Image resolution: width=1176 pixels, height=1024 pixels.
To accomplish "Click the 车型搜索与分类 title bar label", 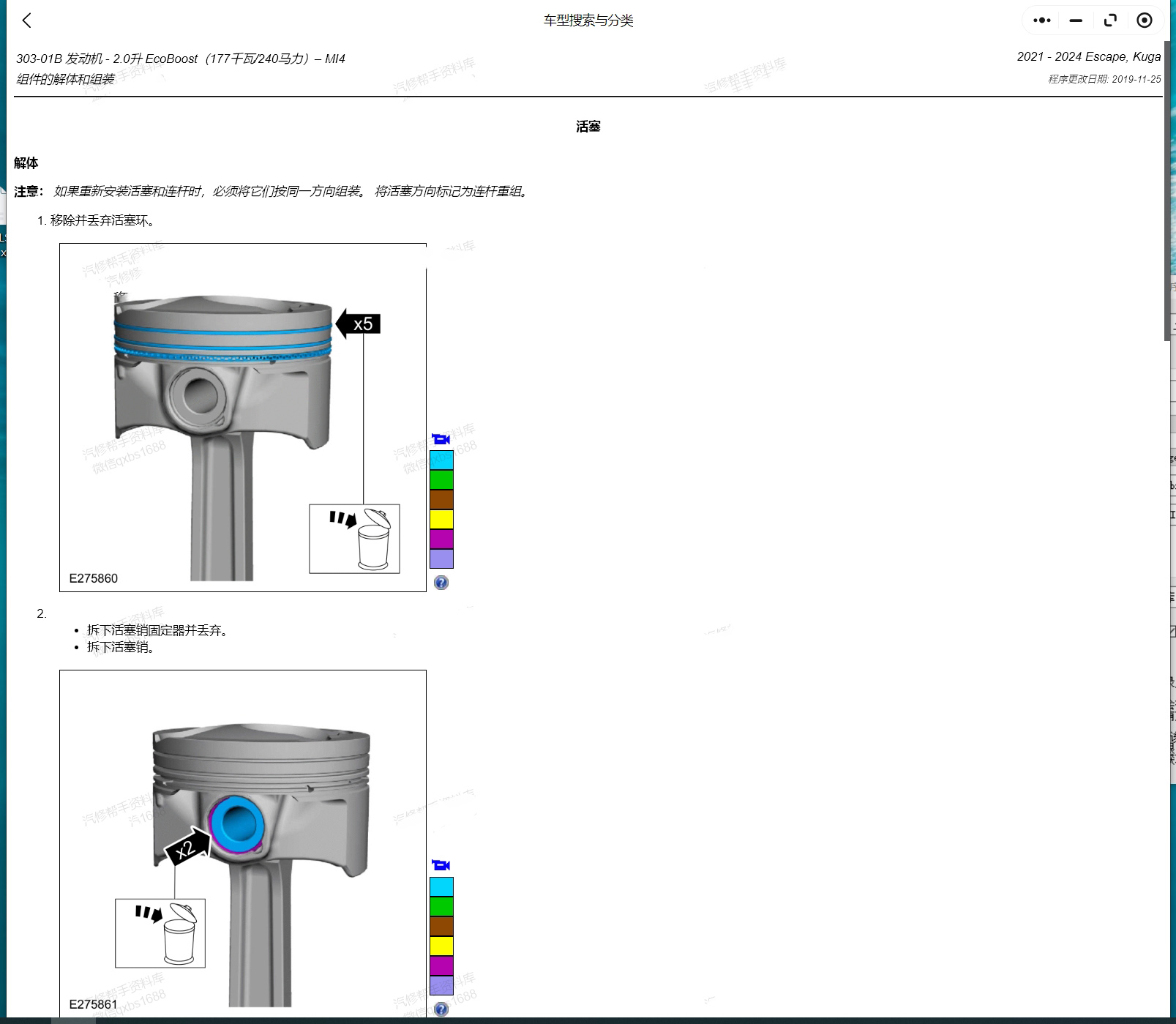I will point(587,20).
